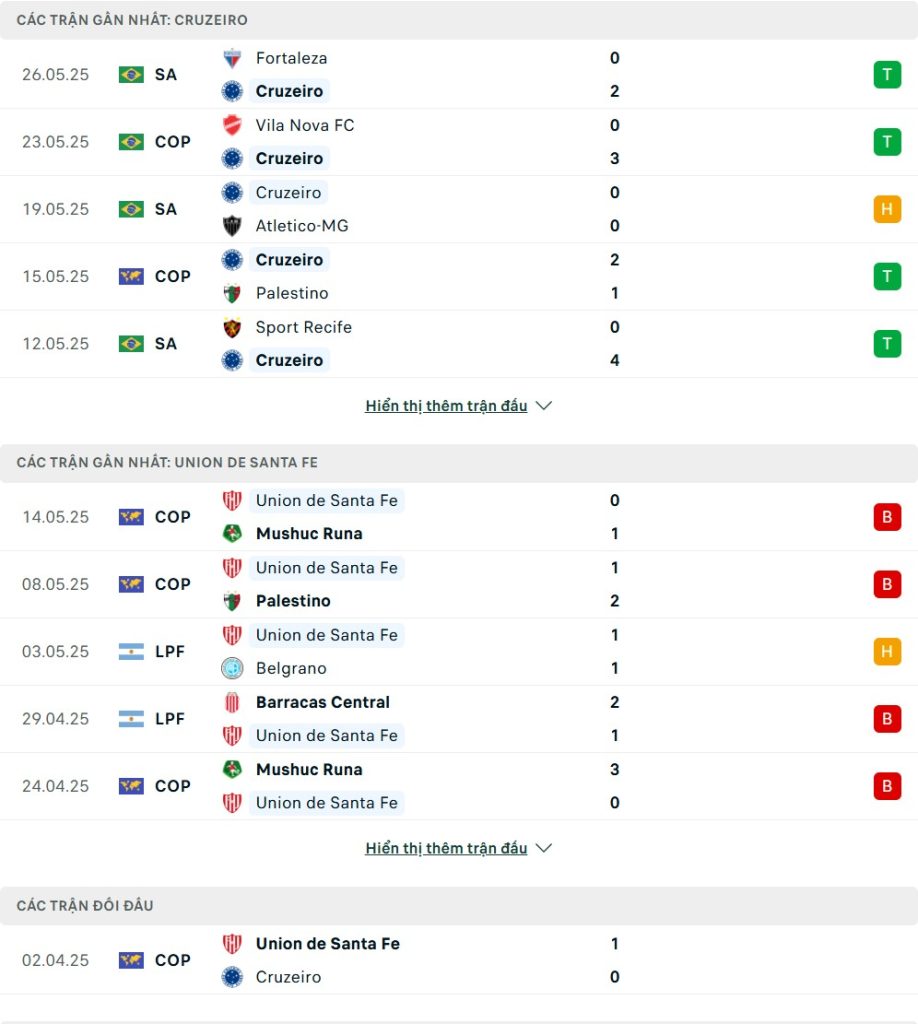The width and height of the screenshot is (918, 1024).
Task: Click the Belgrano club crest icon
Action: (232, 668)
